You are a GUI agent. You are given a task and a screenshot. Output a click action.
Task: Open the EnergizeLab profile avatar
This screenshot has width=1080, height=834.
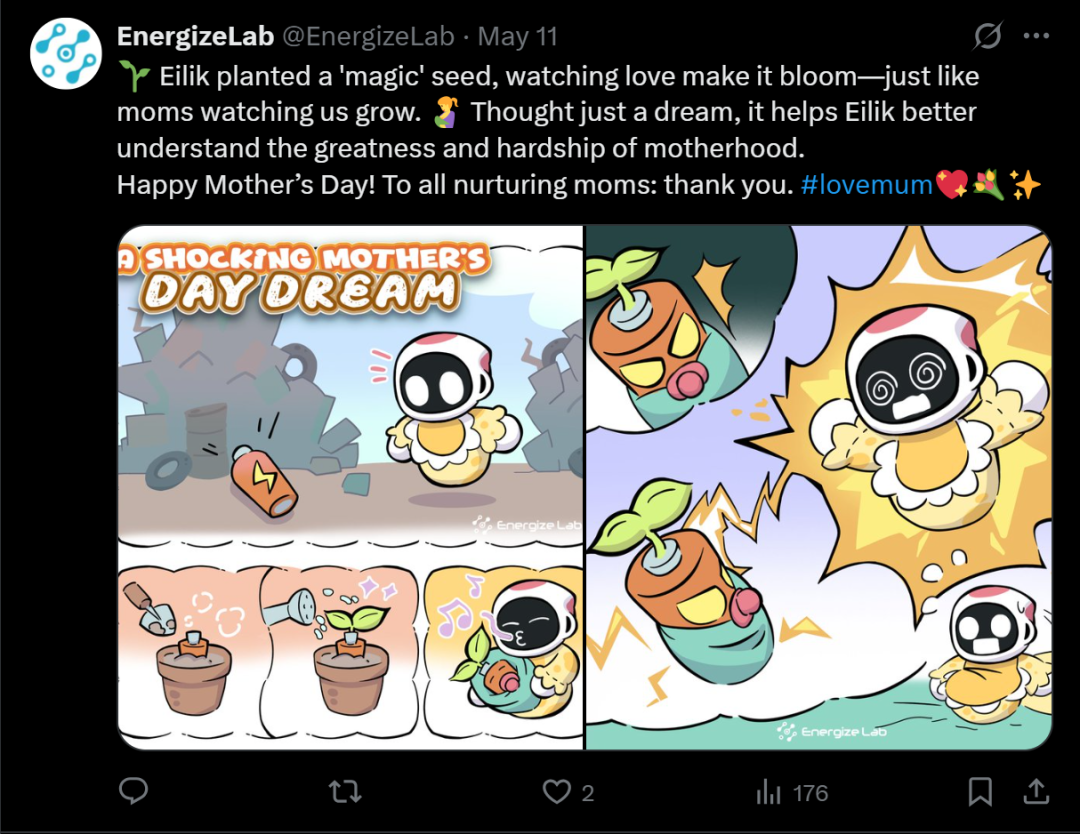65,54
